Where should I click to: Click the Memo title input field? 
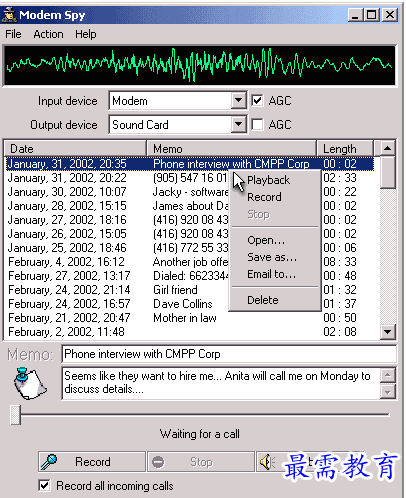[229, 354]
